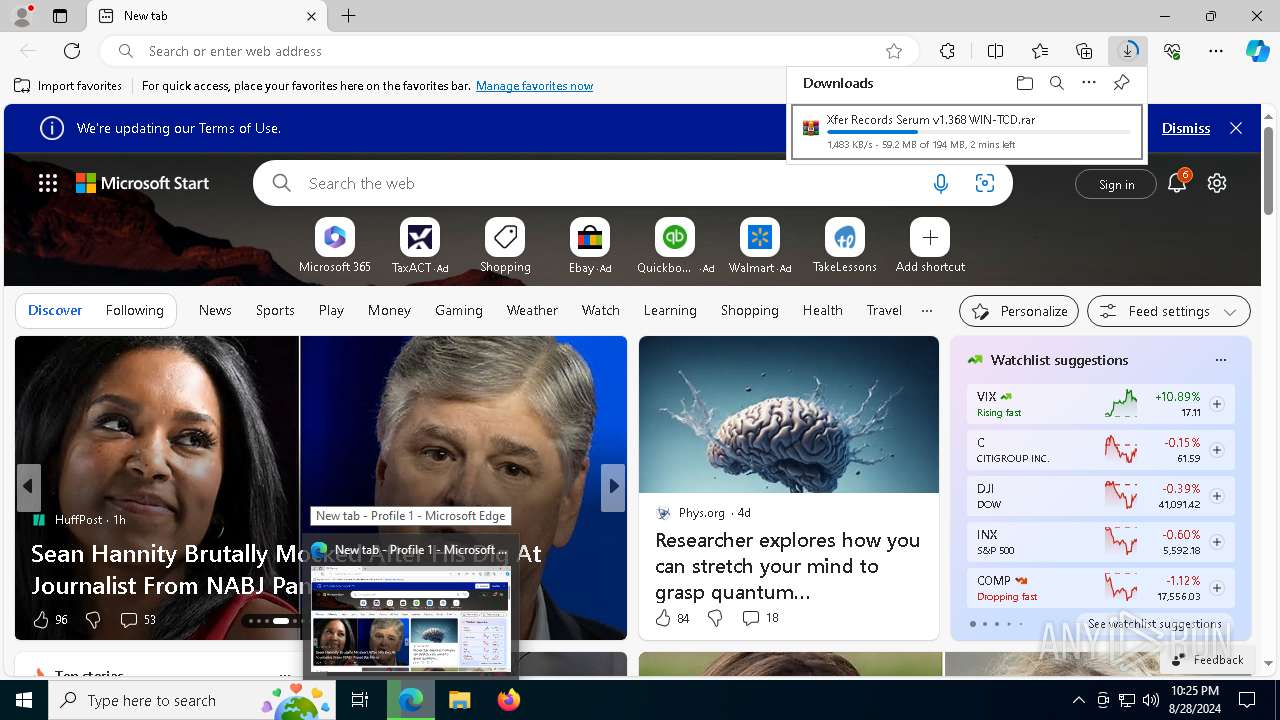Dislike the Phys.org quantum article

715,618
